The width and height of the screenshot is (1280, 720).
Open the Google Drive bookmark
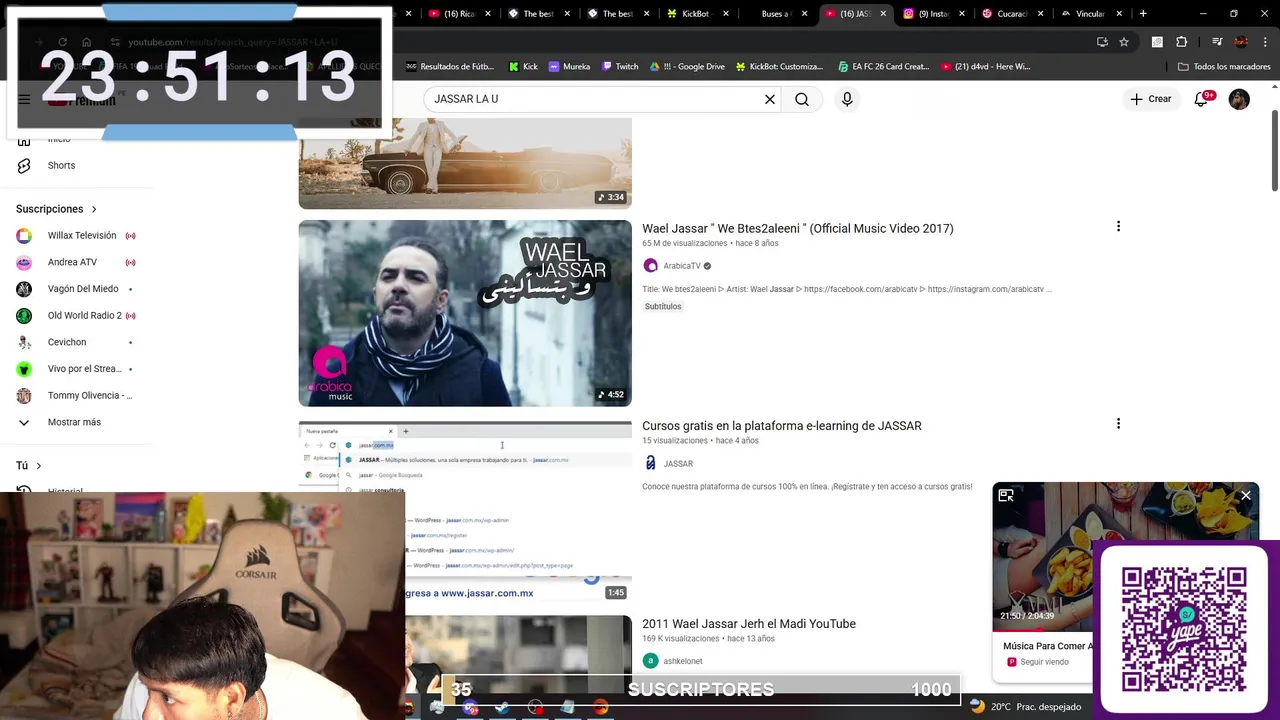click(x=687, y=67)
